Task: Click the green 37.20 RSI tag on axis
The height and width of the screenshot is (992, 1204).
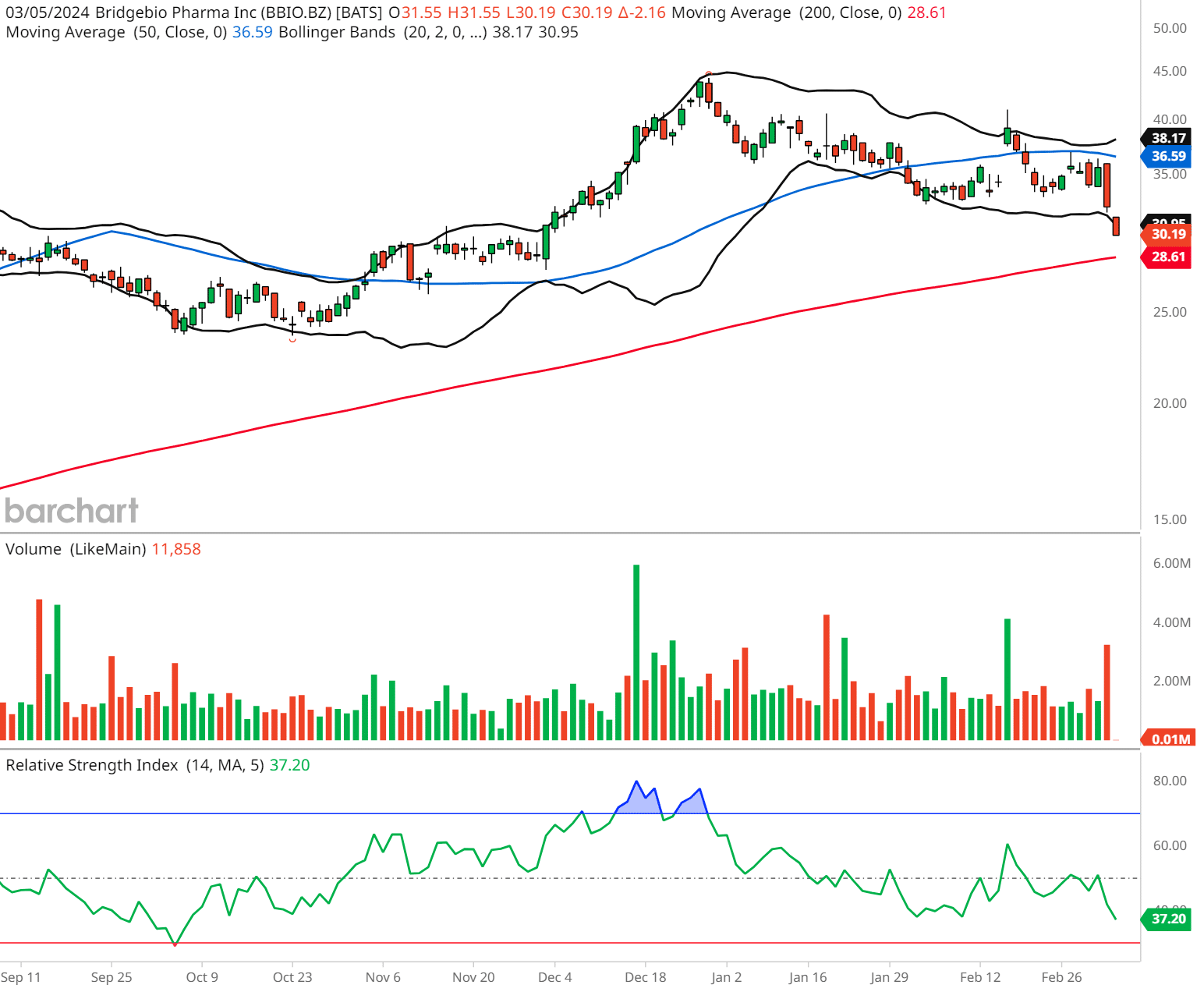Action: [1167, 919]
